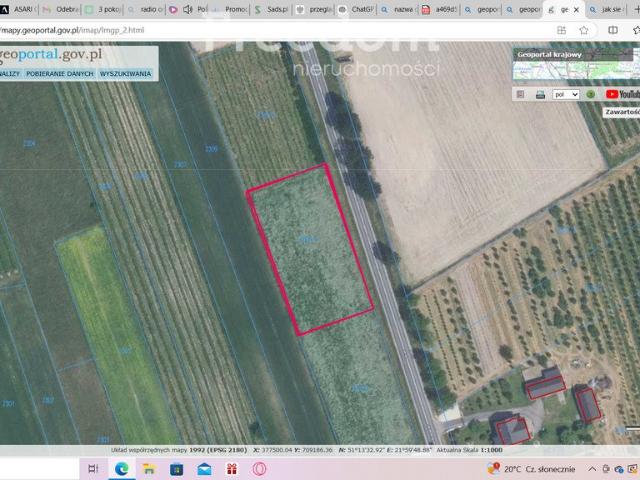Open Microsoft Edge from the taskbar
Screen dimensions: 640x480
122,468
